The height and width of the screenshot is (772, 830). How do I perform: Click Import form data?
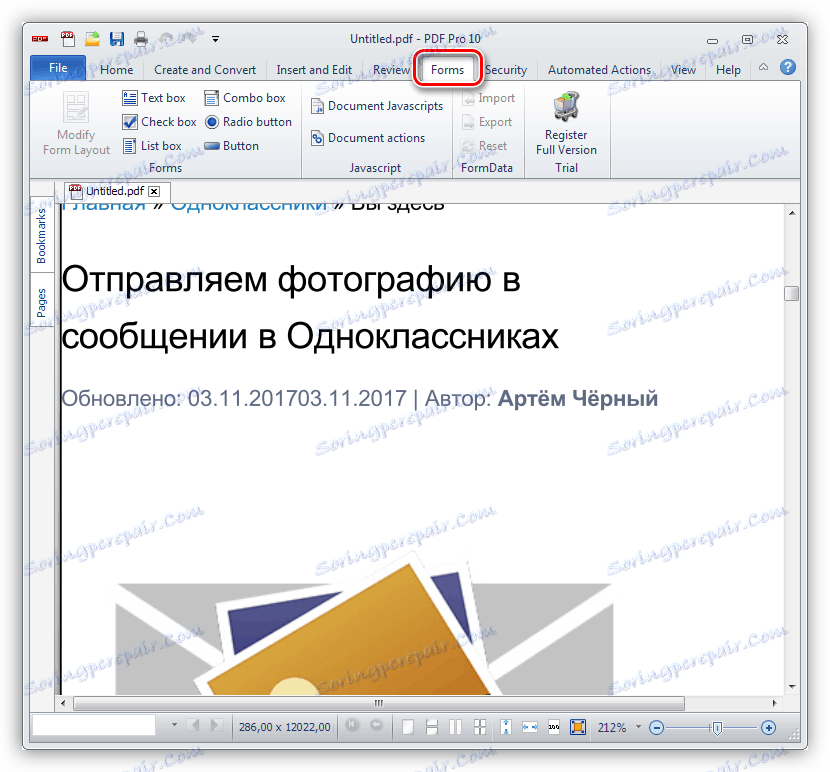[489, 98]
